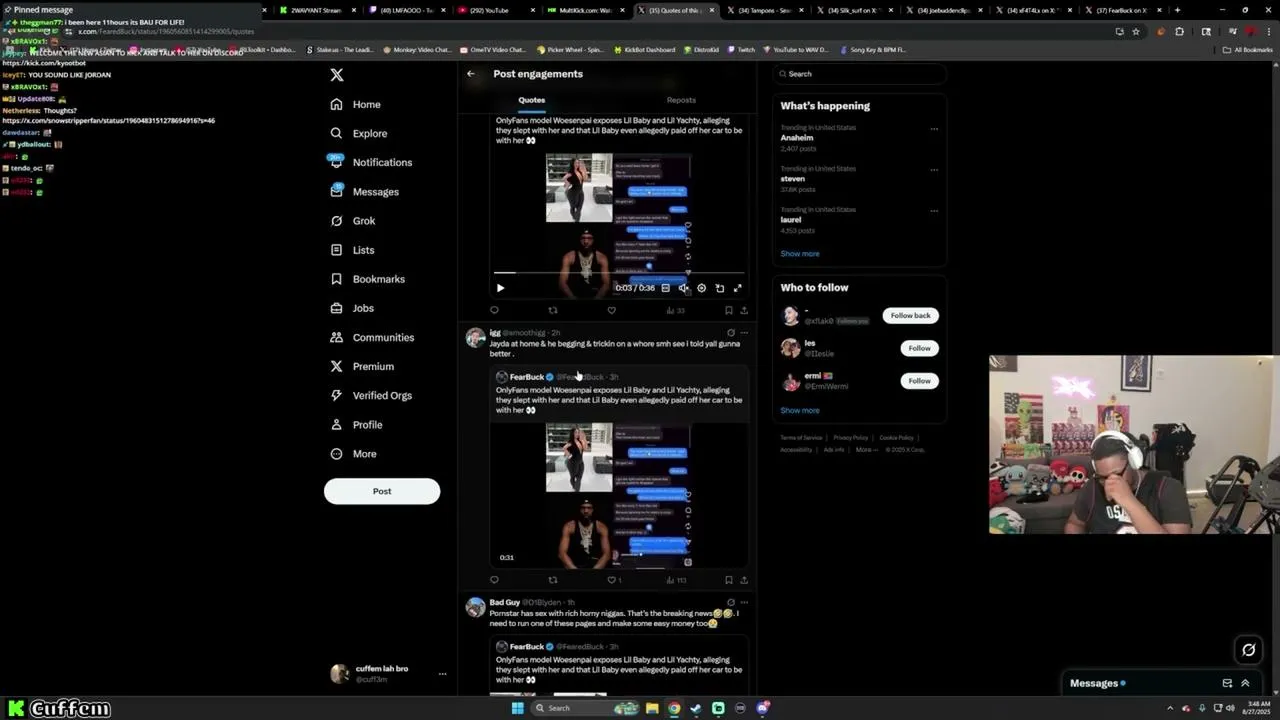Click Grok icon on igg's post
1280x720 pixels.
tap(730, 333)
